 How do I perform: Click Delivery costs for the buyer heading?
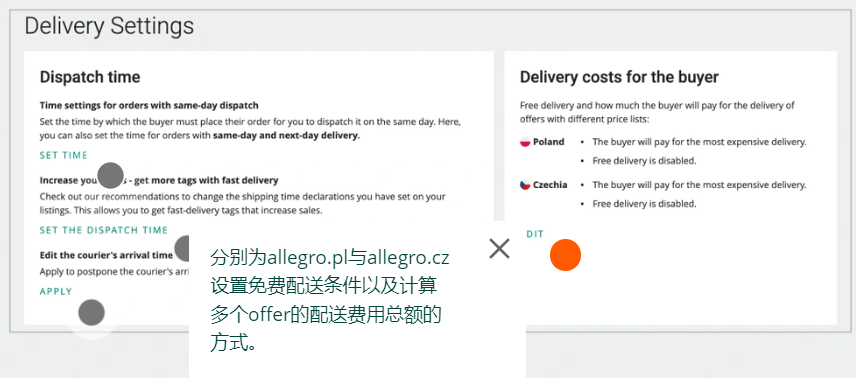coord(619,77)
